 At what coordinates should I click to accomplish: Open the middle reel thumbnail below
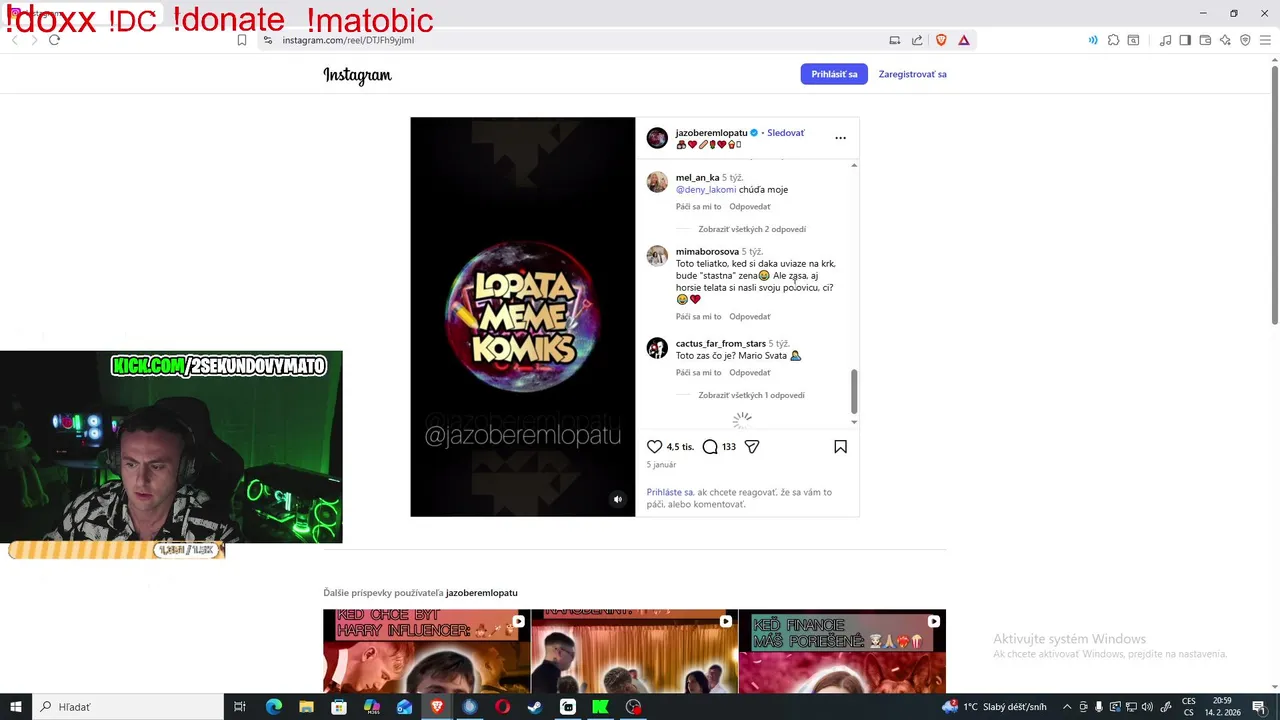tap(634, 651)
